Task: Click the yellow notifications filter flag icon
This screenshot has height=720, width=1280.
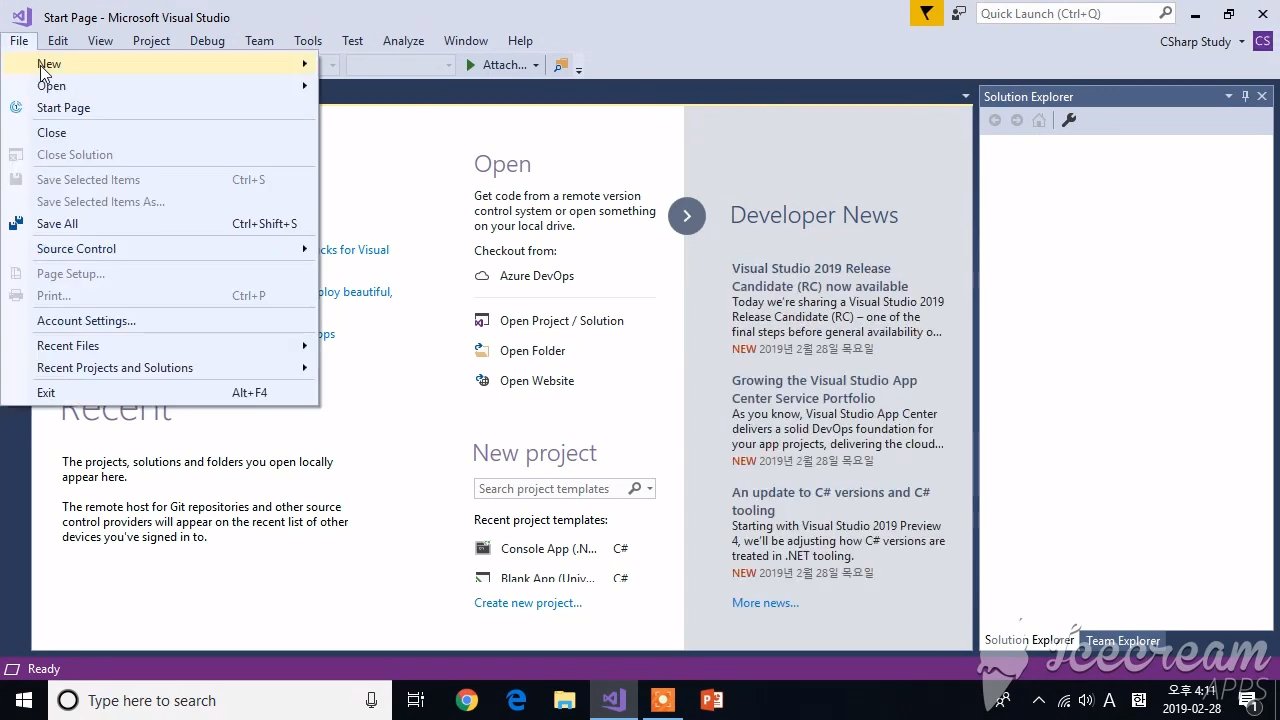Action: (927, 13)
